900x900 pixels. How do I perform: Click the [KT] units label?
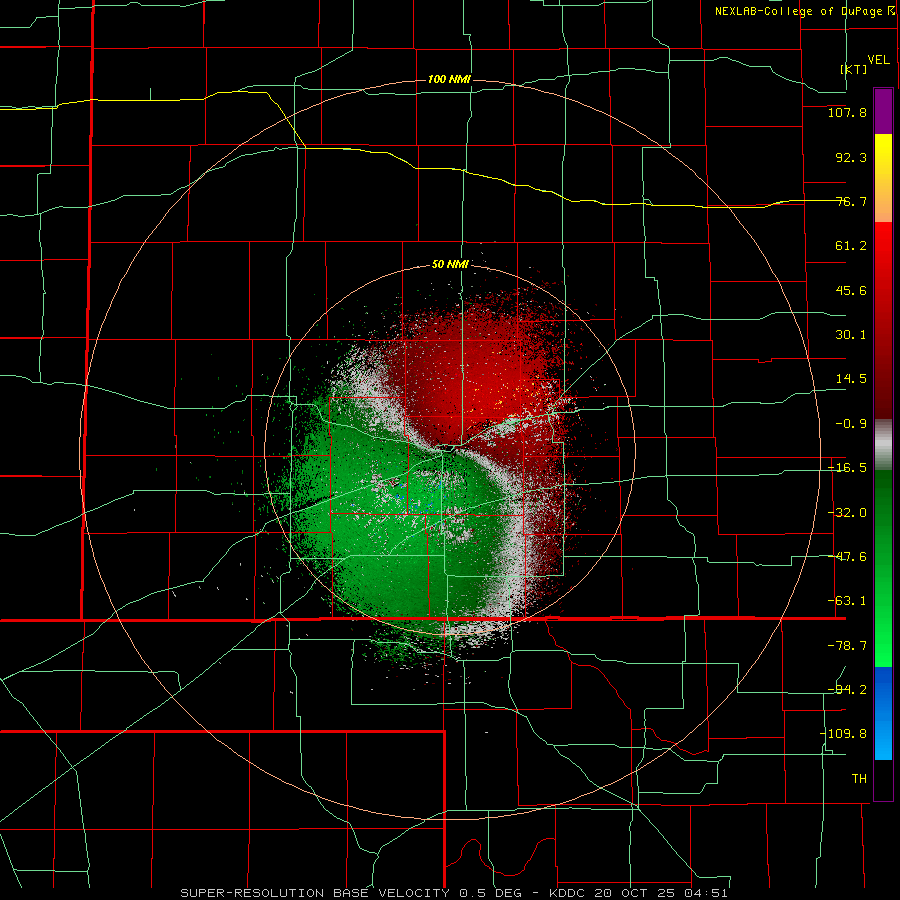[x=854, y=69]
